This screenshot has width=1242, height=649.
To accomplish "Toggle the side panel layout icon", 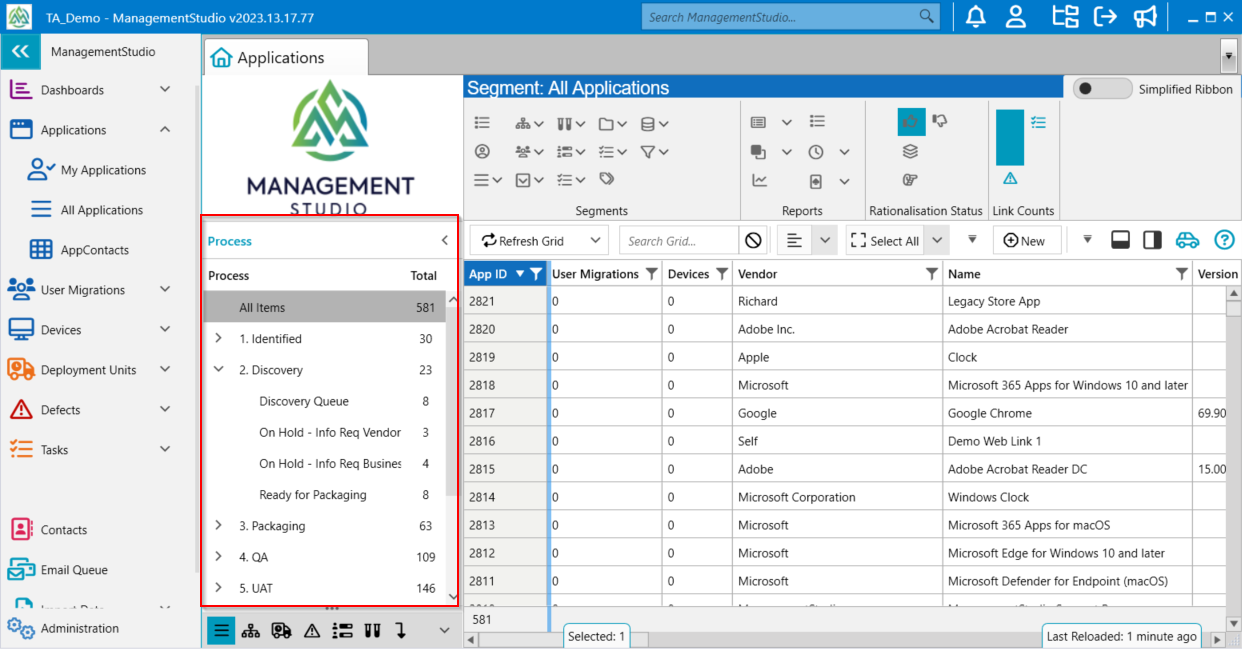I will (1152, 240).
